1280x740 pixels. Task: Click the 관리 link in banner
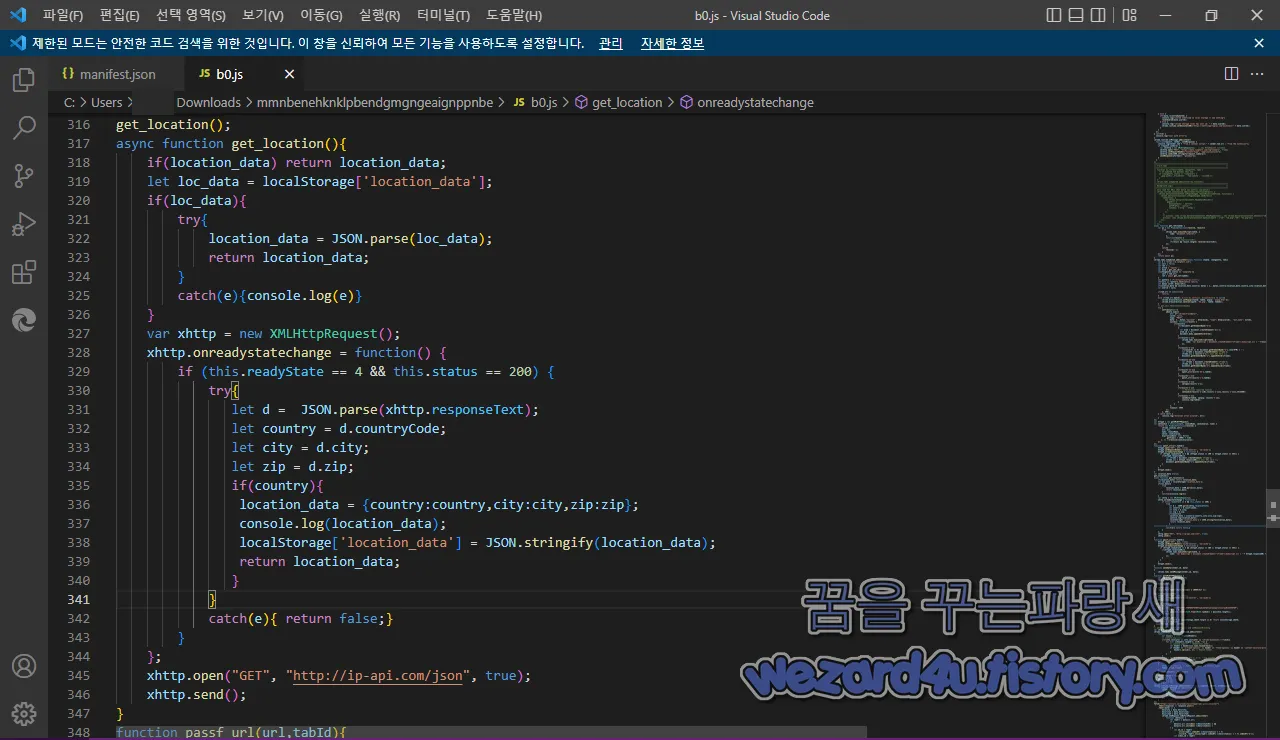(x=610, y=43)
